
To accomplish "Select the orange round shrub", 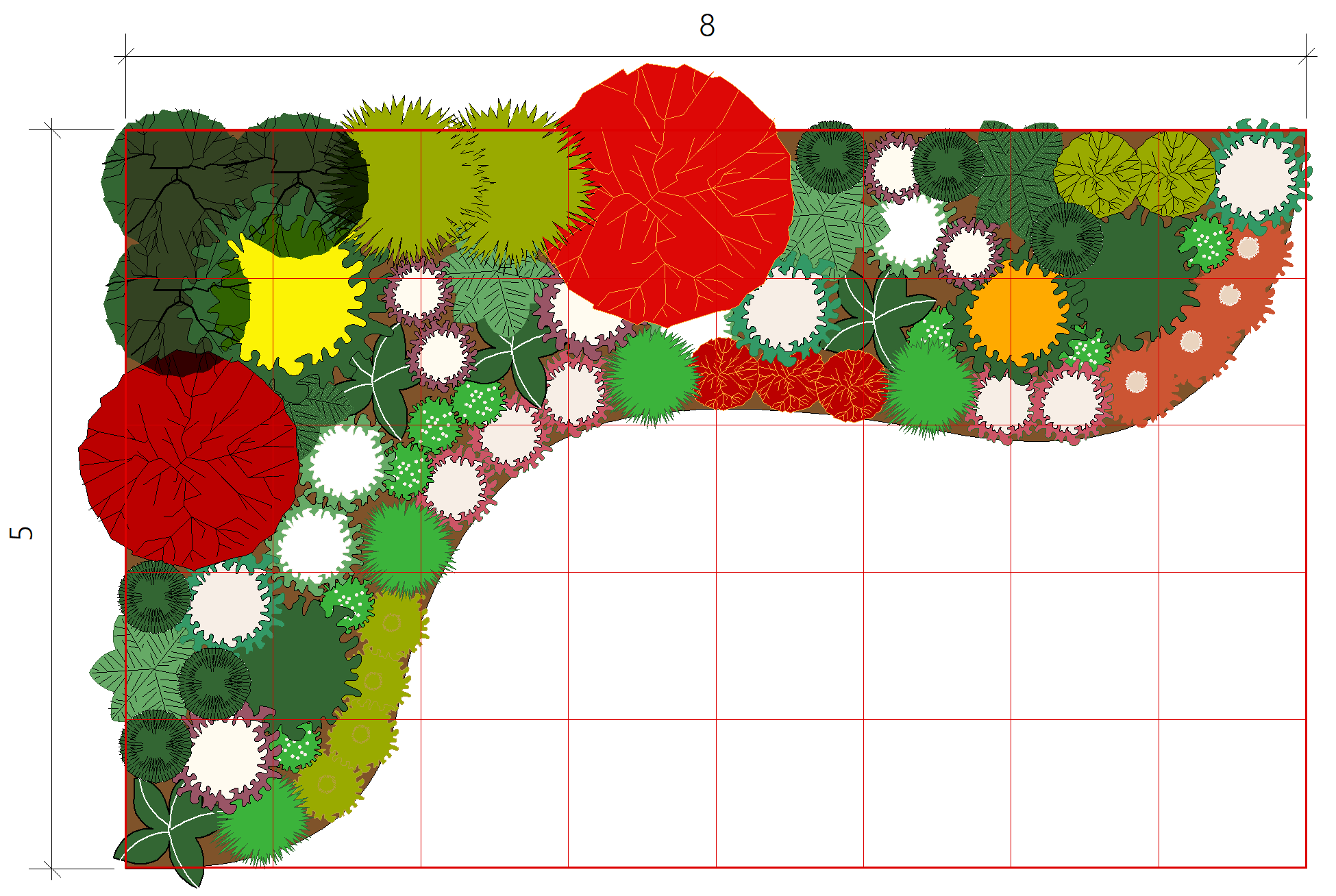I will pyautogui.click(x=1017, y=312).
